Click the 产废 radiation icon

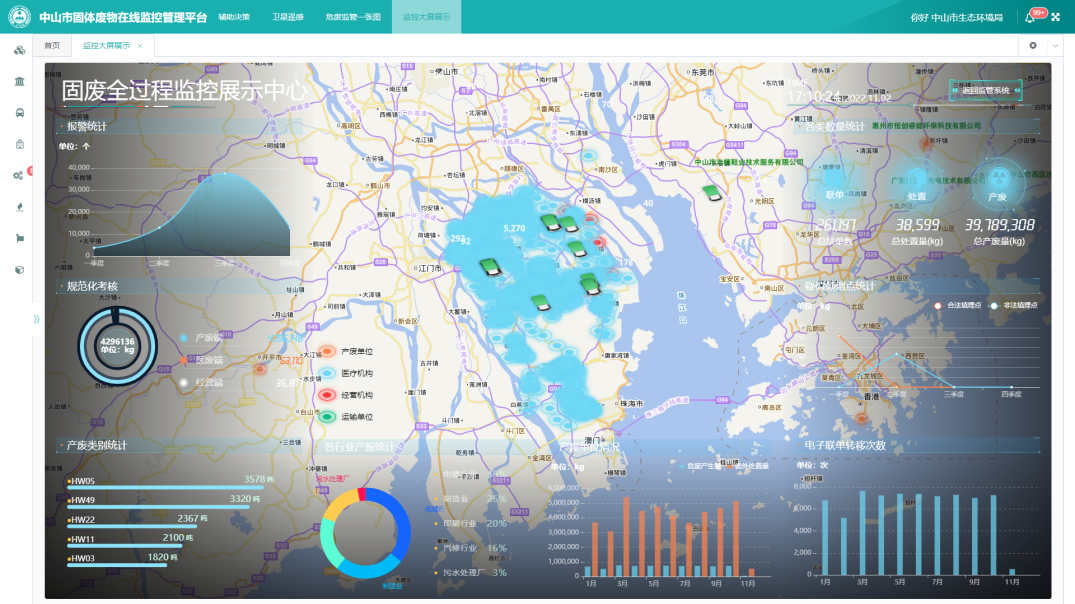click(998, 184)
